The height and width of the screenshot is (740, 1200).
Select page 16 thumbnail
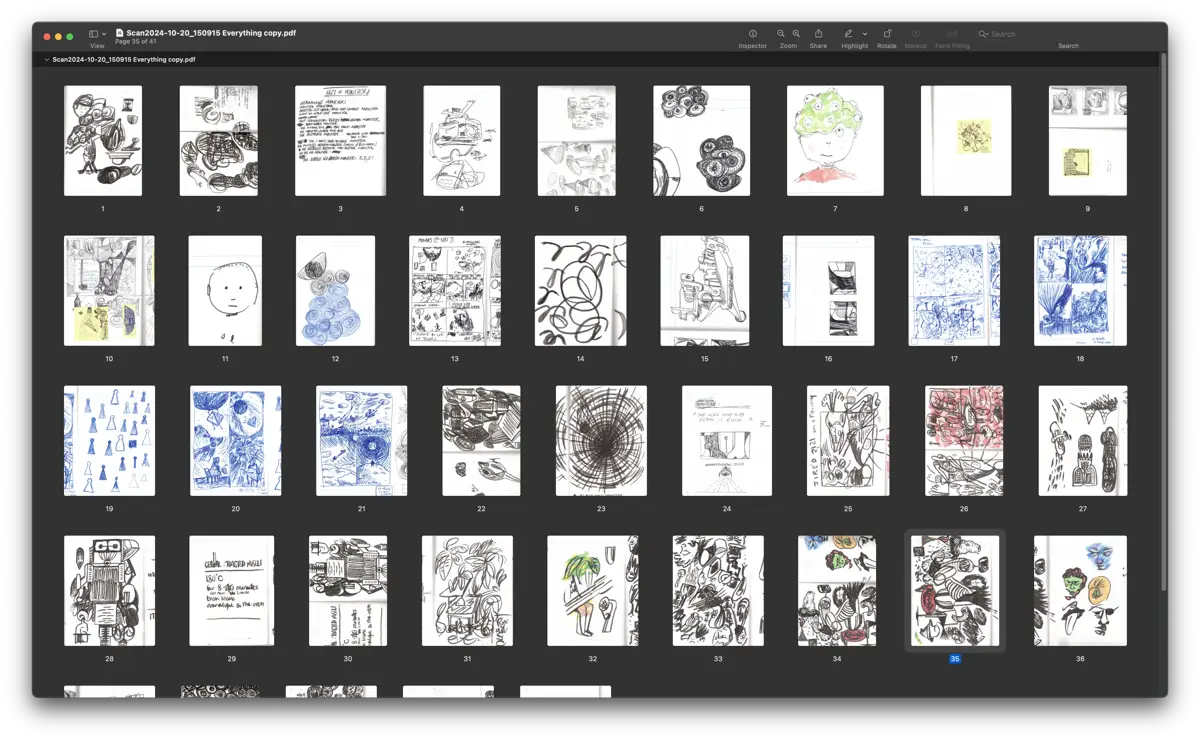coord(828,291)
